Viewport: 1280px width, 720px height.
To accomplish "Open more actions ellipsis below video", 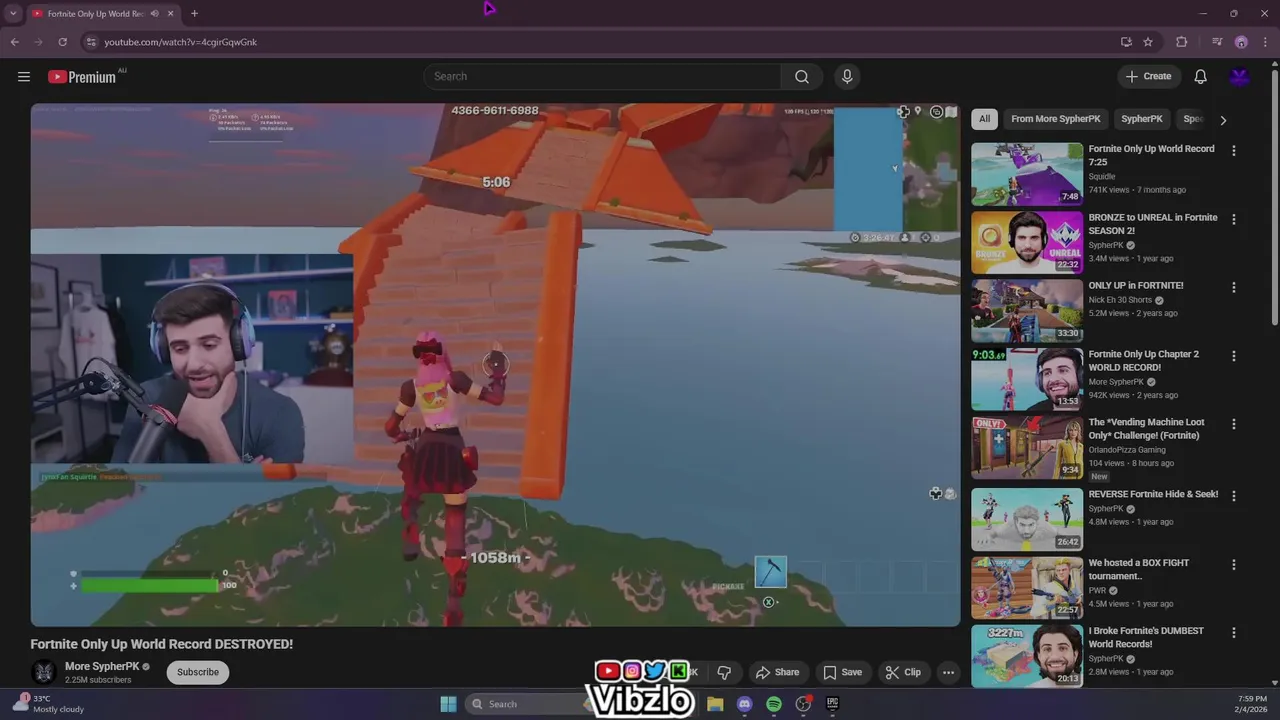I will tap(948, 672).
